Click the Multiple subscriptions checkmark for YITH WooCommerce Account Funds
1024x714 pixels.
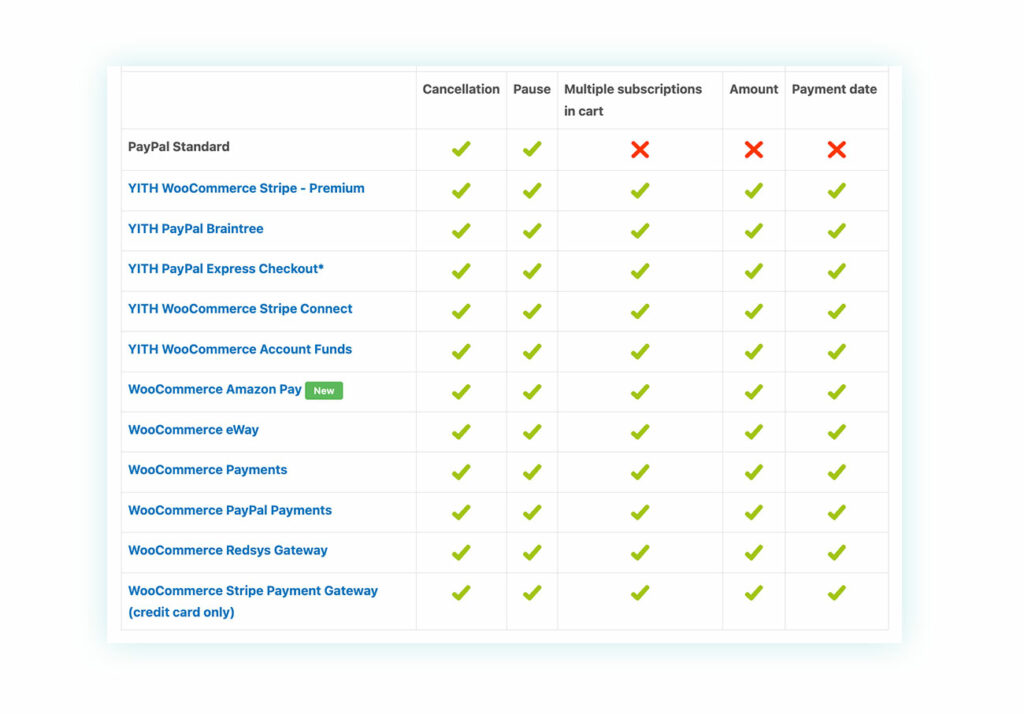pos(639,351)
